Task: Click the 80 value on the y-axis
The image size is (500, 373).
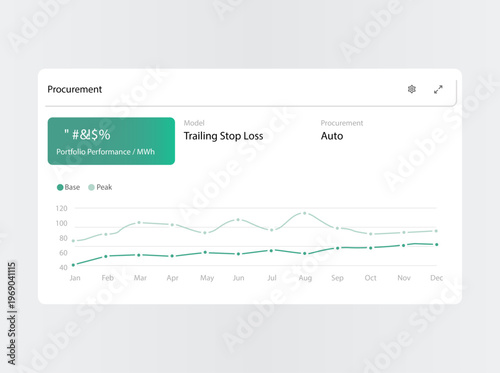Action: pos(63,238)
